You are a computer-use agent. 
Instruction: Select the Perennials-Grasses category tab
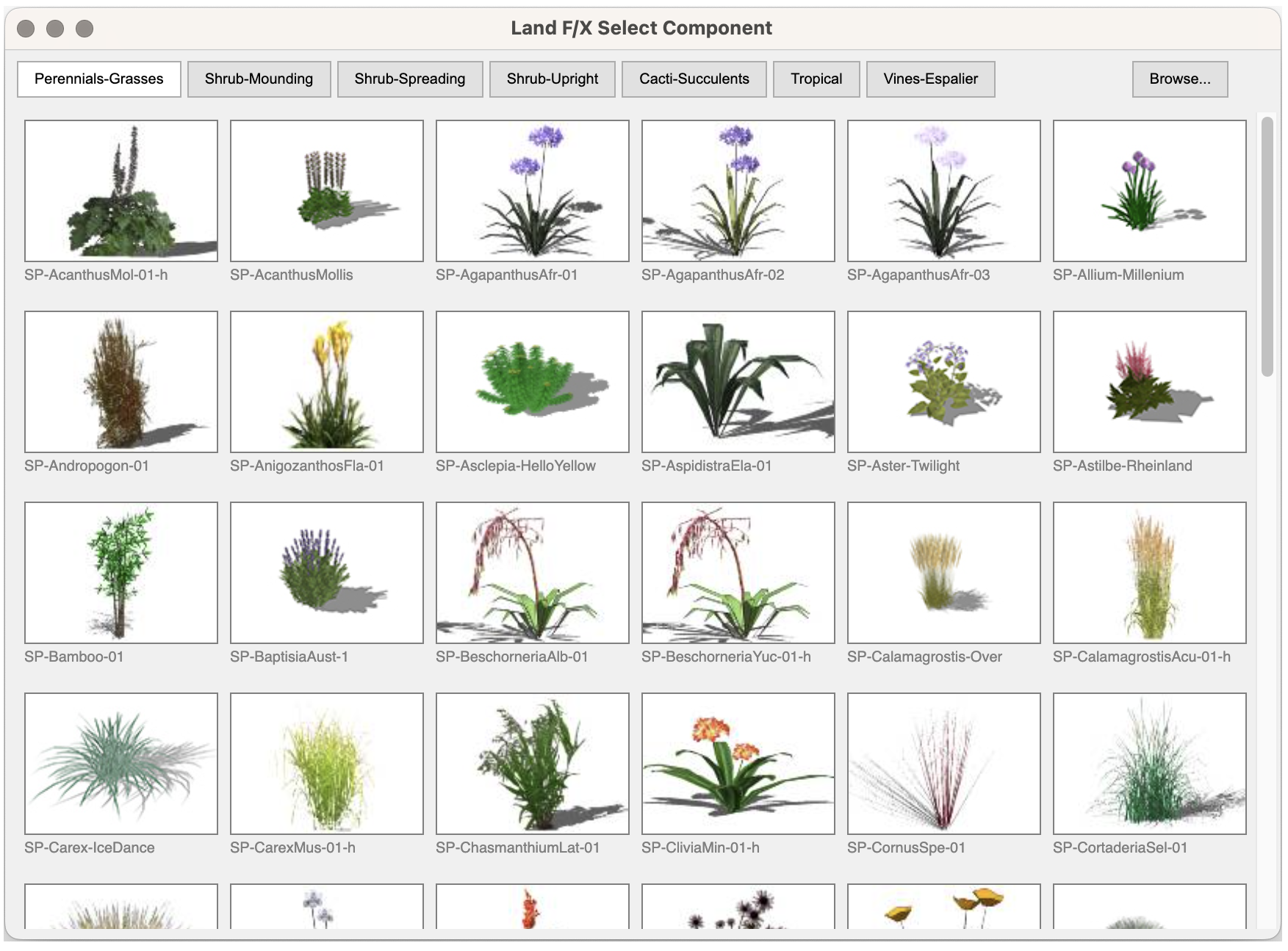[x=98, y=79]
